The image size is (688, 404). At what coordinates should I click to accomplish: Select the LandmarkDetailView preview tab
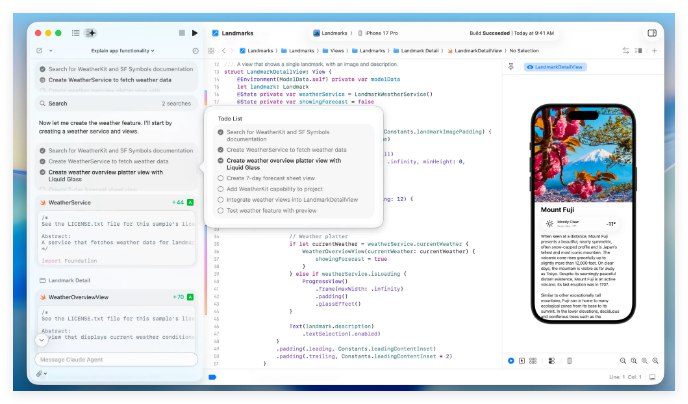click(555, 67)
